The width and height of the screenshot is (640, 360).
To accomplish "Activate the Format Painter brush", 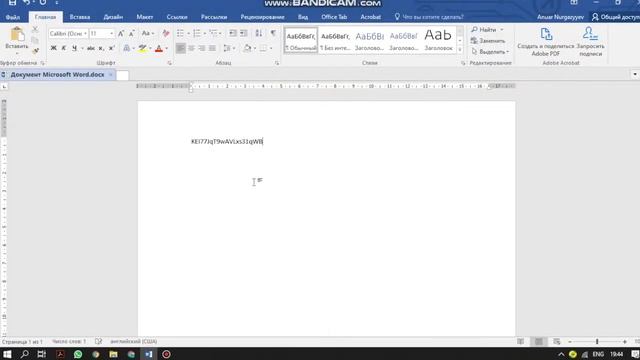I will (35, 51).
